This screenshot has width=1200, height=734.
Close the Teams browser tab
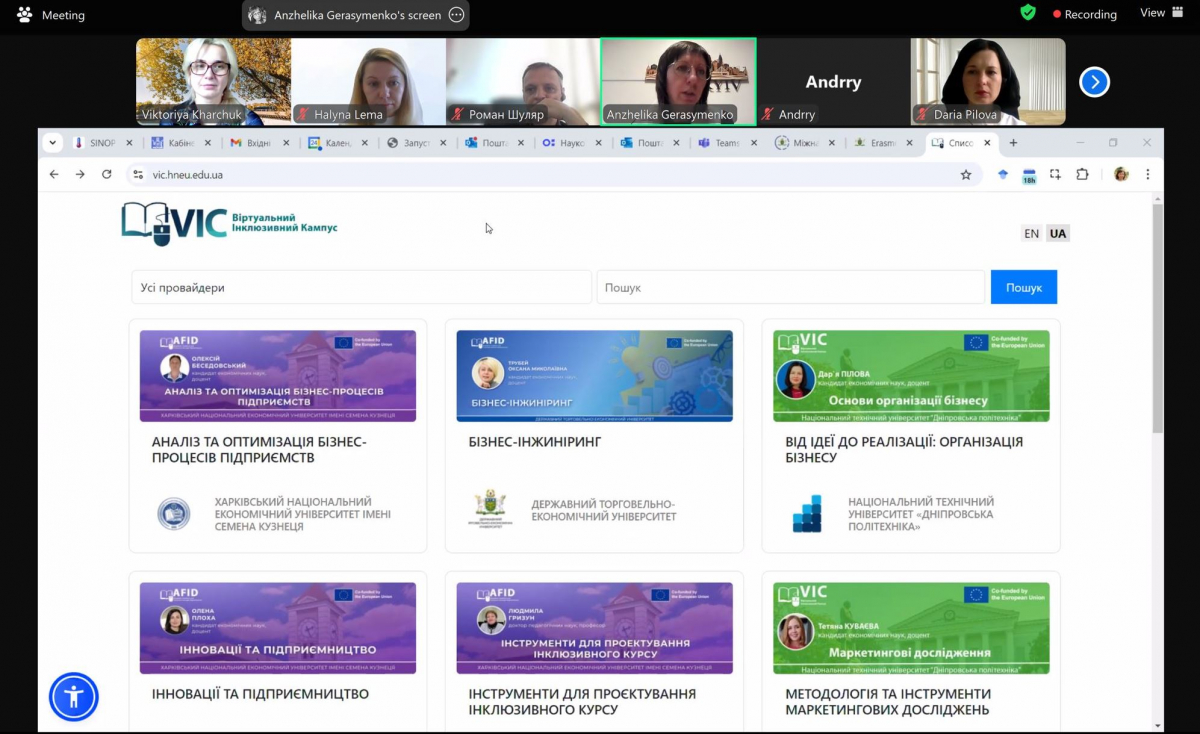[x=753, y=143]
